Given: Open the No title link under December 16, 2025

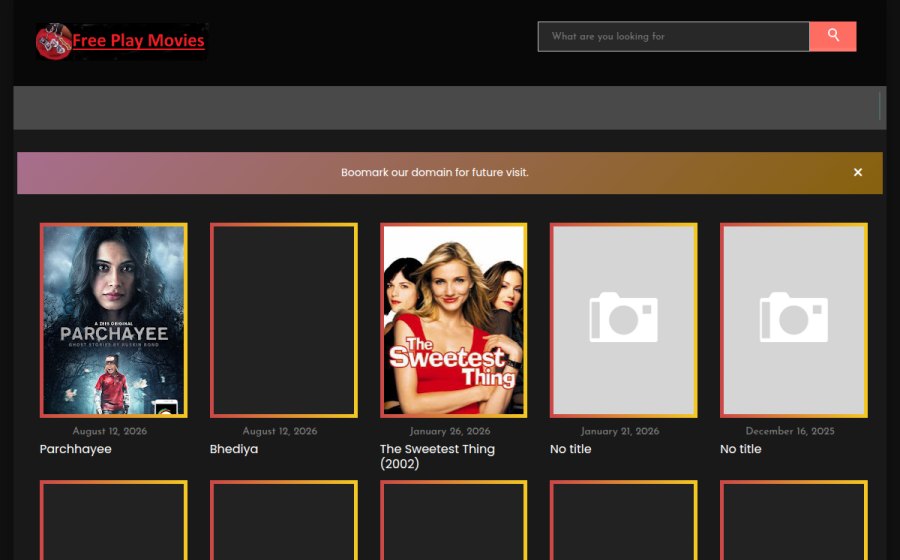Looking at the screenshot, I should coord(740,449).
